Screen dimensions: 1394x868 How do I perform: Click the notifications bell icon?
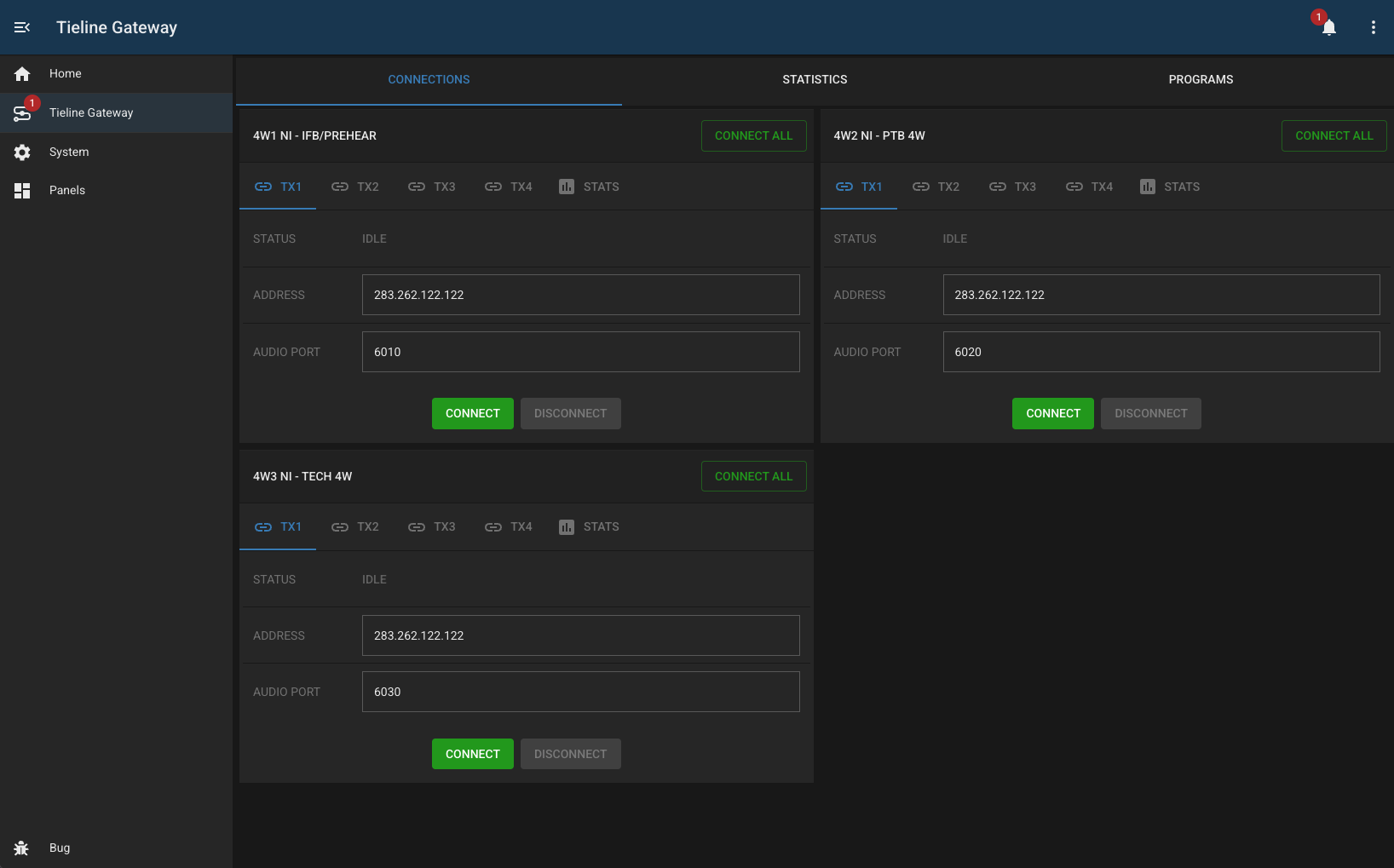(1329, 28)
